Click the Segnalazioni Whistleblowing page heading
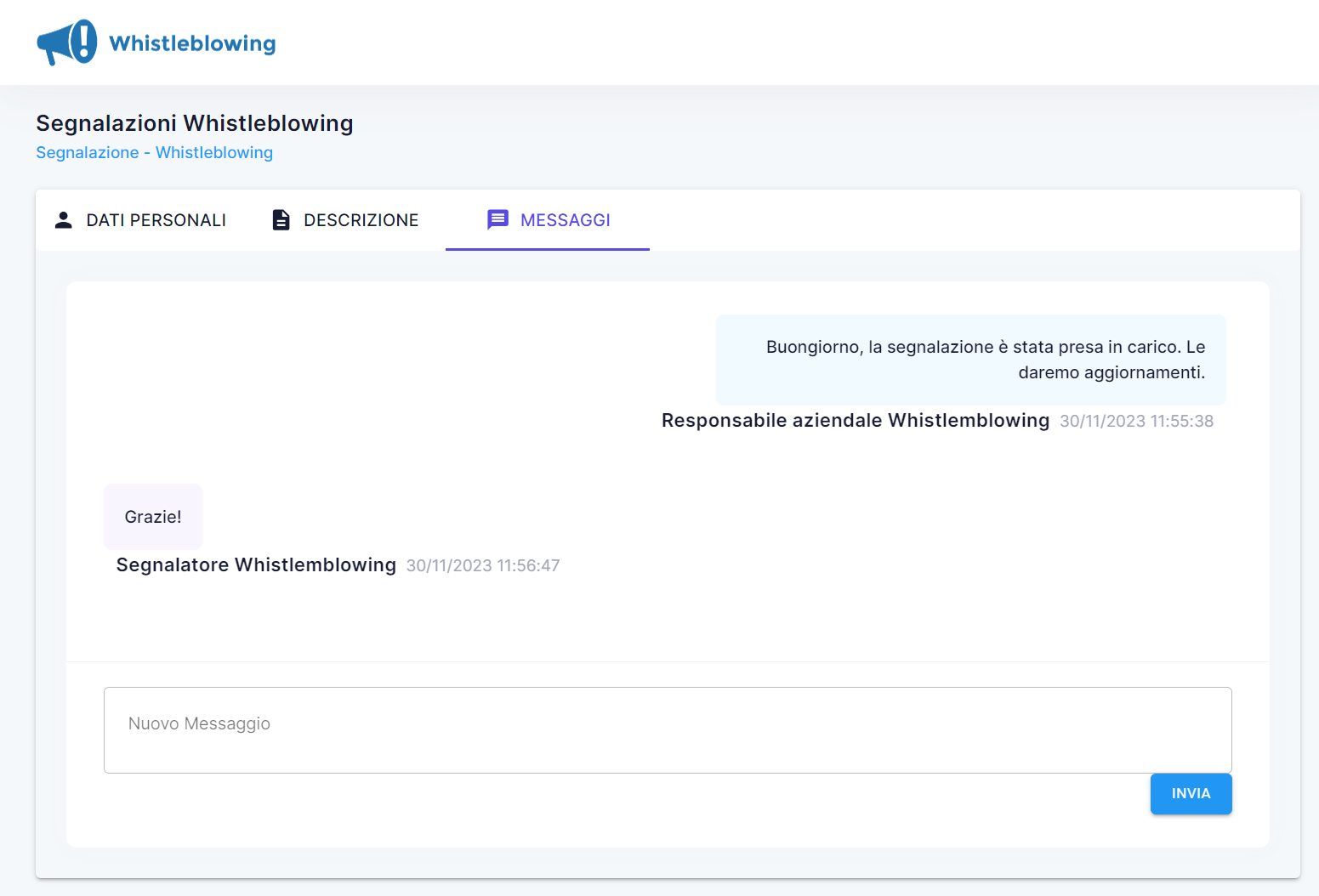This screenshot has width=1319, height=896. [194, 123]
